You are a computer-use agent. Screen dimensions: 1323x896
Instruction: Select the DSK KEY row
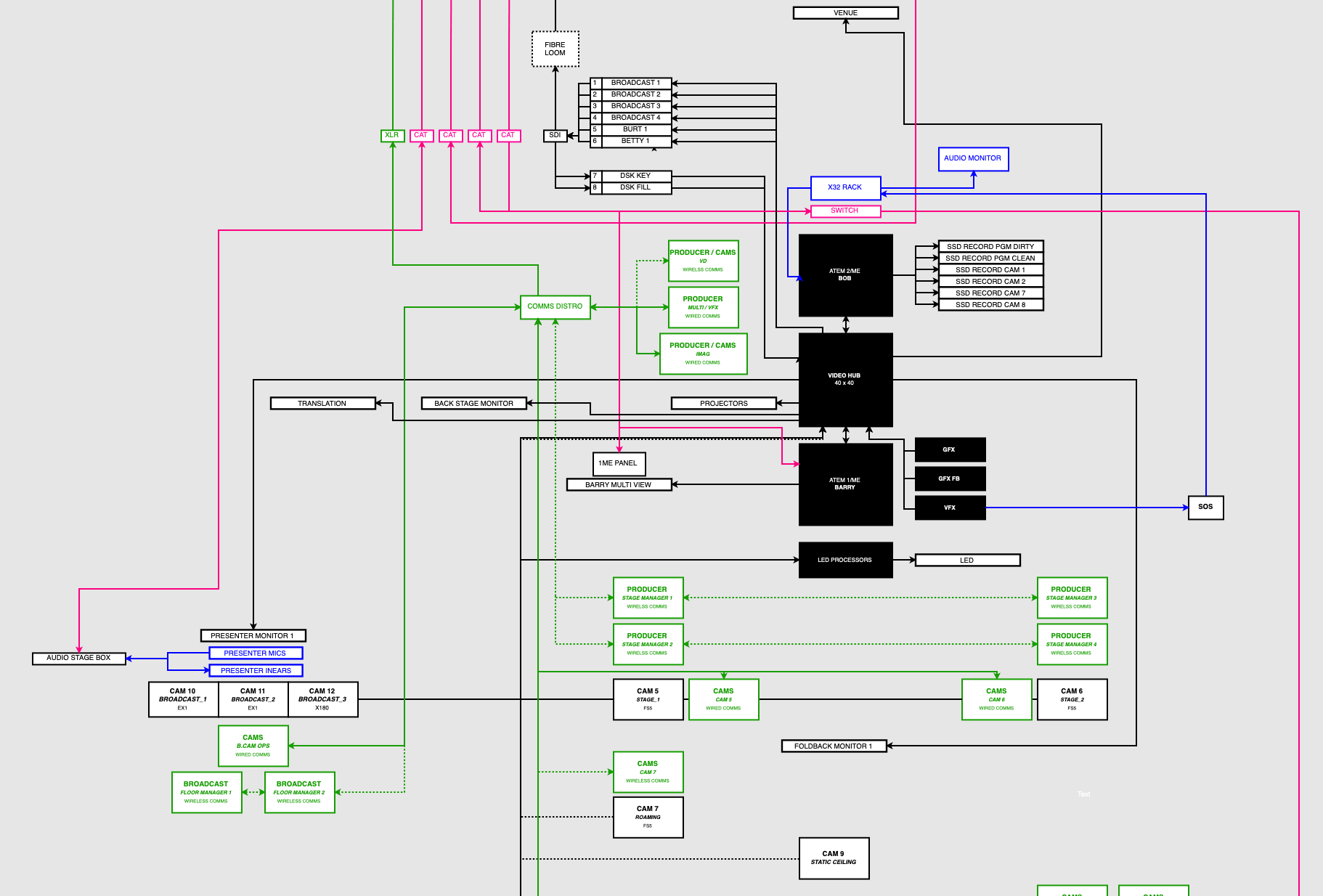(x=630, y=176)
